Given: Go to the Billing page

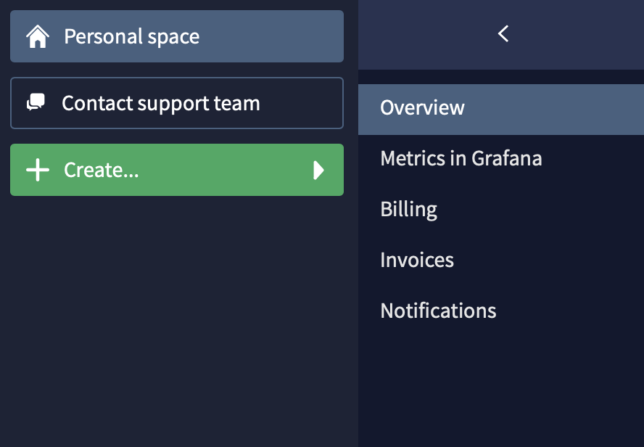Looking at the screenshot, I should point(408,209).
